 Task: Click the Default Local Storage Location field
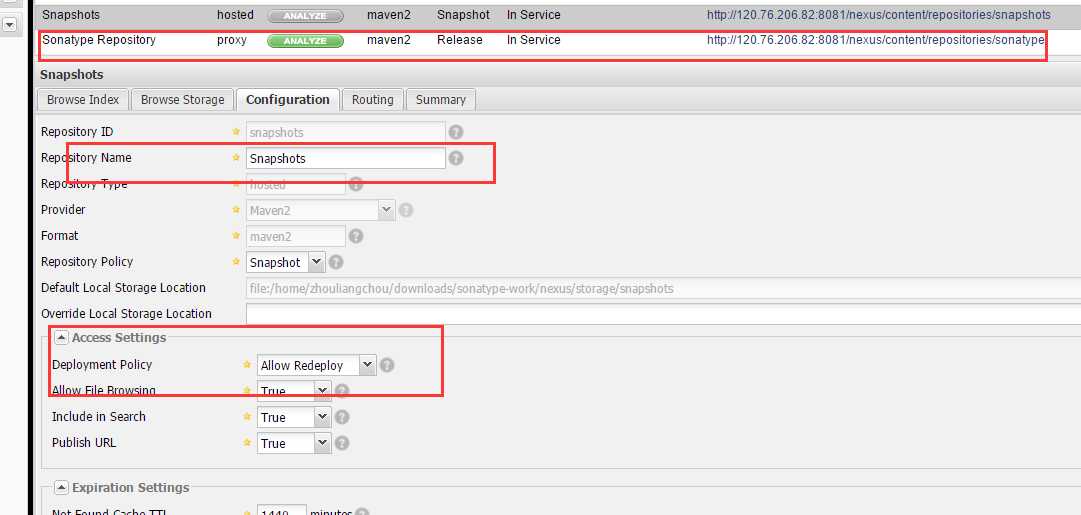(663, 288)
